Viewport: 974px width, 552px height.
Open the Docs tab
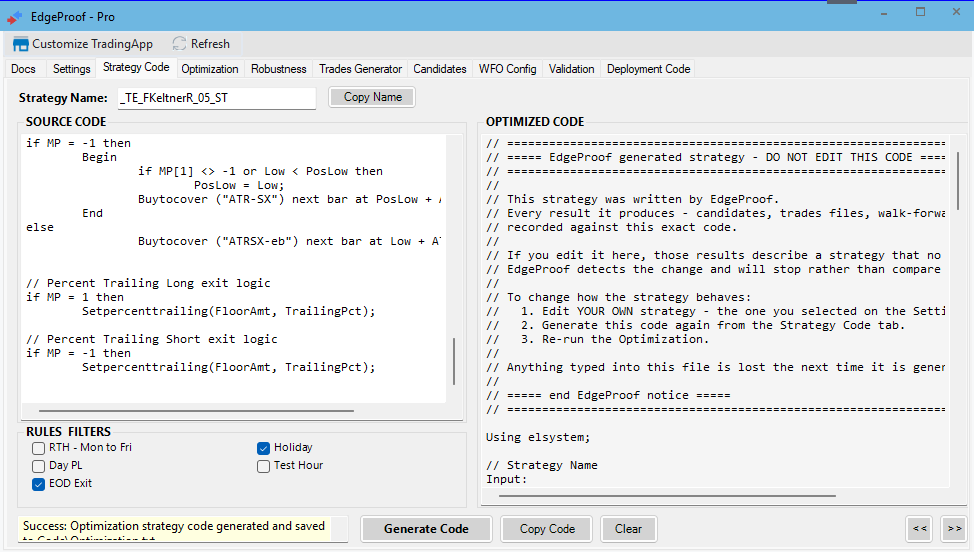click(24, 69)
